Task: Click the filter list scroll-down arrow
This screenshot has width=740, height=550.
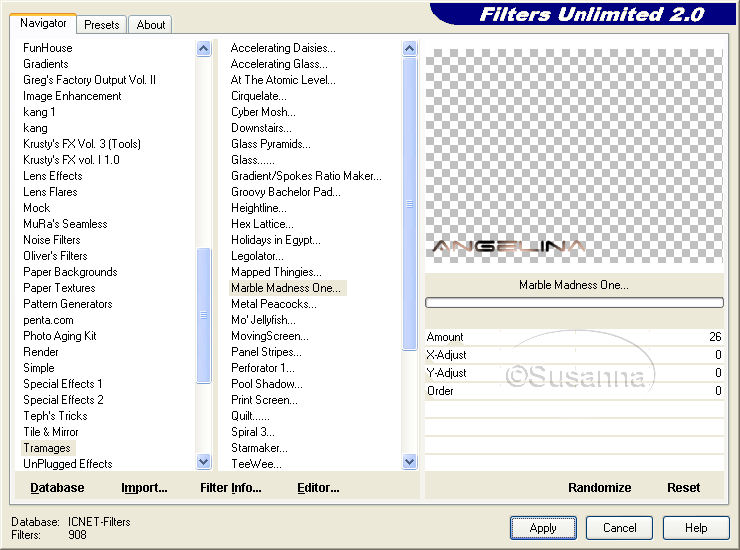Action: (410, 461)
